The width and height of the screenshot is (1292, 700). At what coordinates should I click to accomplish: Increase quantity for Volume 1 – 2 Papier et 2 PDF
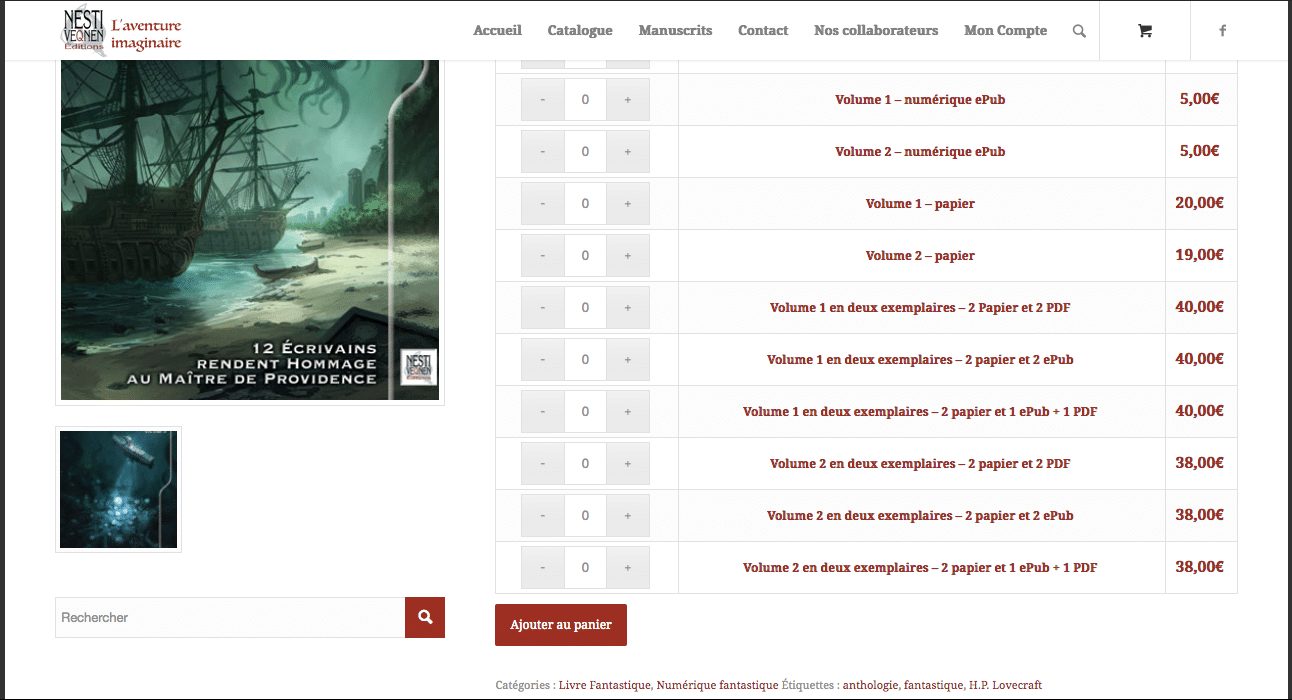tap(628, 308)
